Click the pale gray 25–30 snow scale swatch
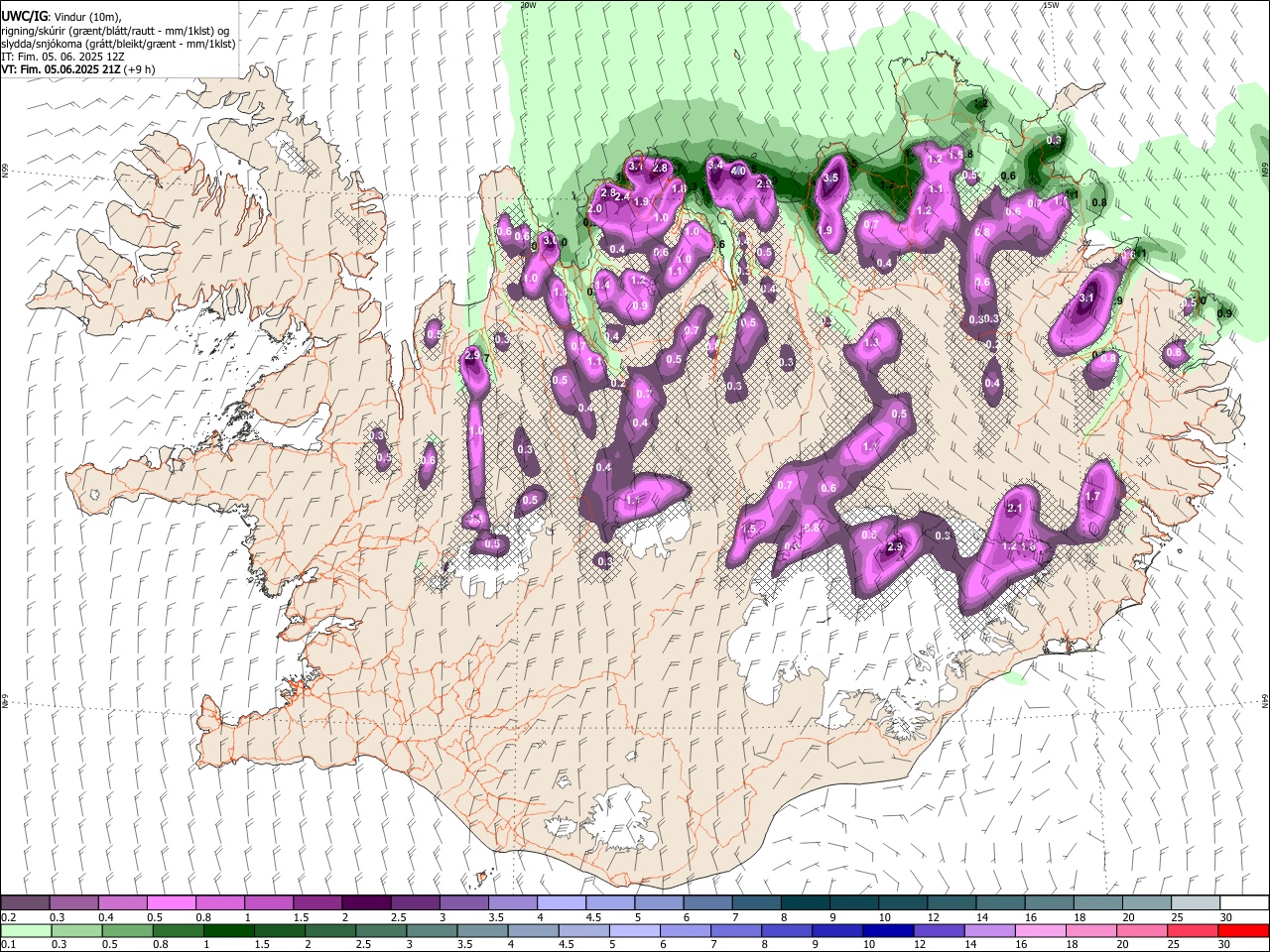This screenshot has width=1270, height=952. tap(1194, 903)
